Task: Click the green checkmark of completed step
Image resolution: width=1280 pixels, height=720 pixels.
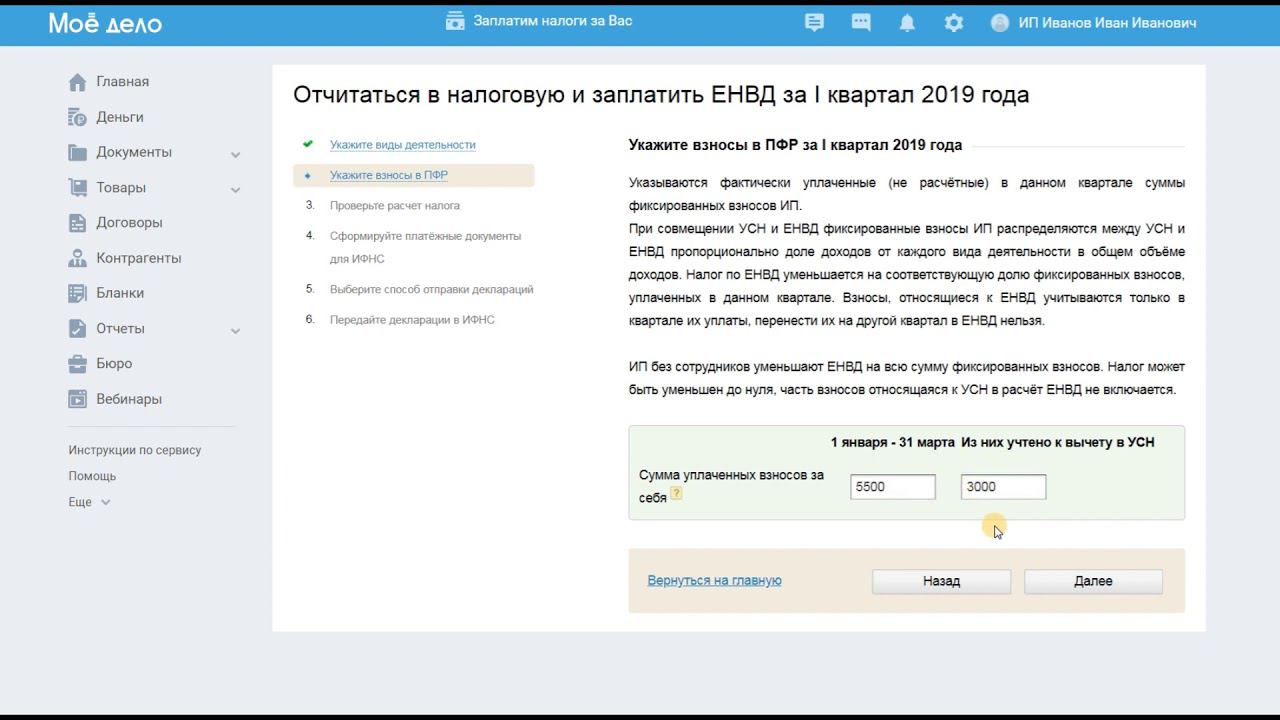Action: point(308,144)
